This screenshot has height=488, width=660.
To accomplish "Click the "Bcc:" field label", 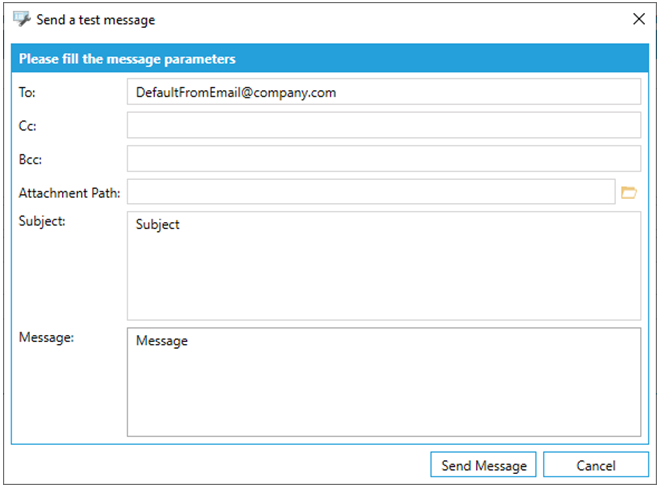I will [30, 158].
